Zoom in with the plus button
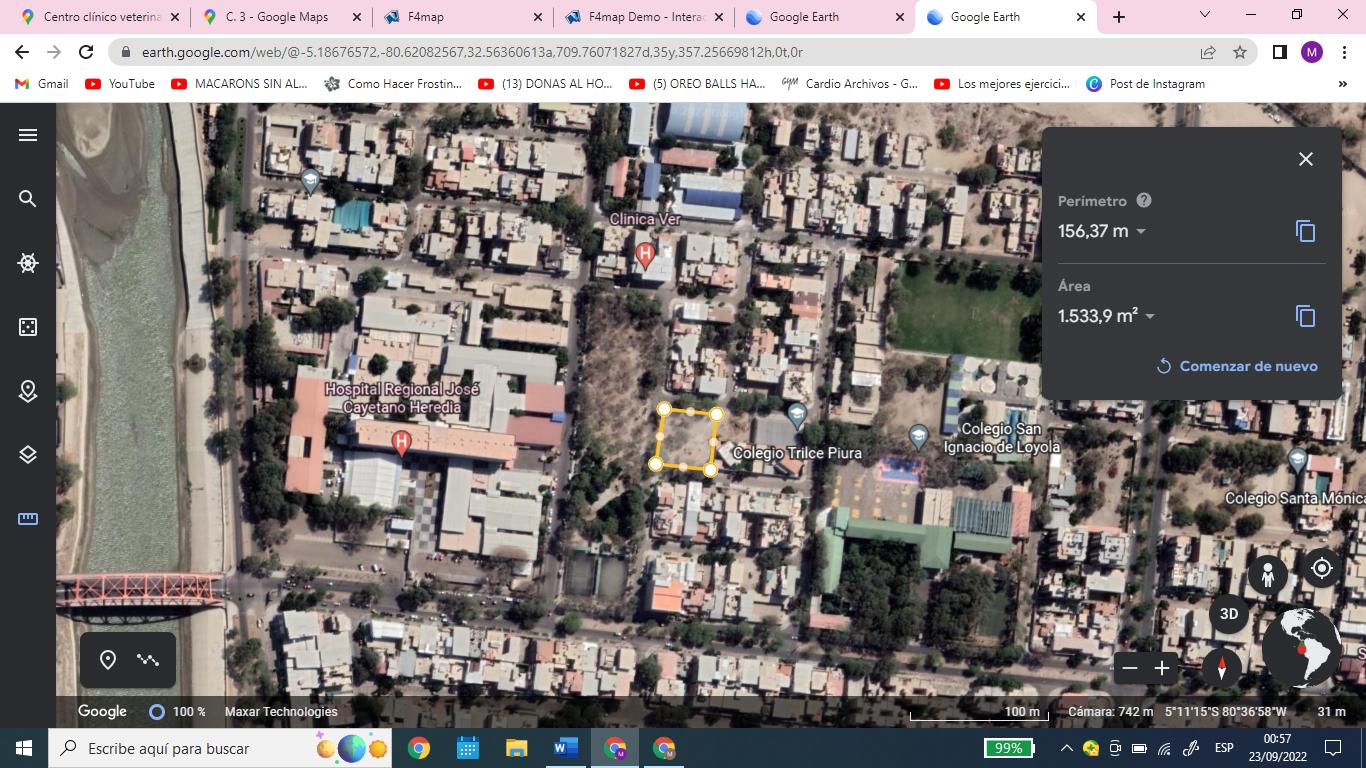This screenshot has height=768, width=1366. 1162,668
